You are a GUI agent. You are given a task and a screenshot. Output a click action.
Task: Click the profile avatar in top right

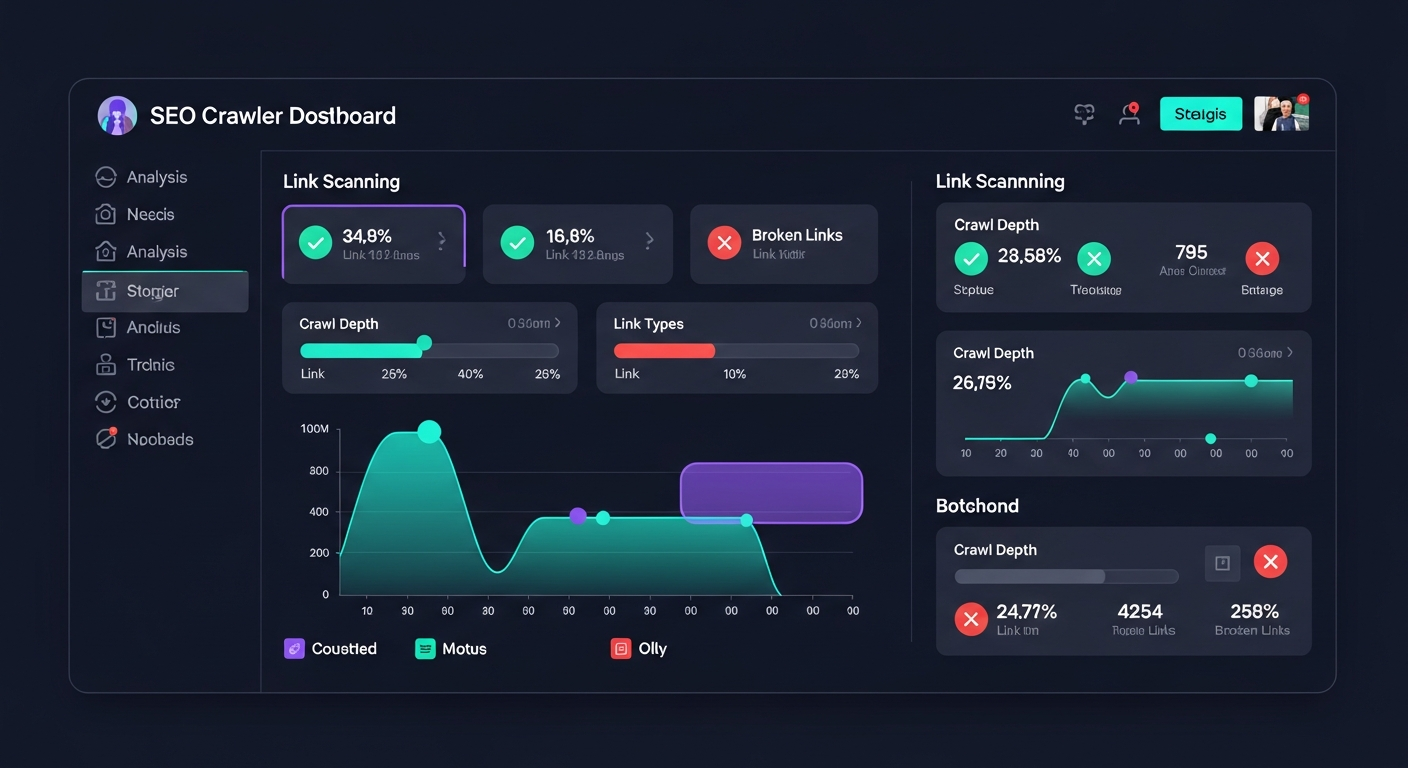tap(1281, 113)
